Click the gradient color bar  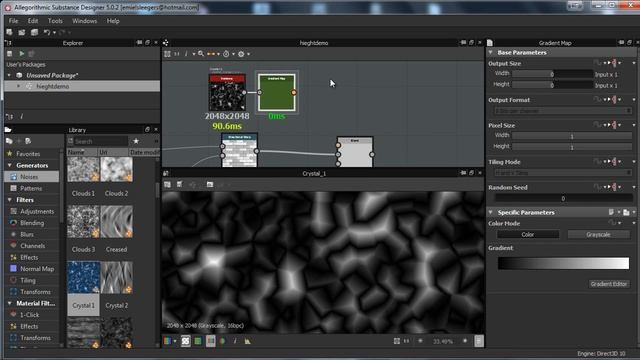pyautogui.click(x=563, y=263)
